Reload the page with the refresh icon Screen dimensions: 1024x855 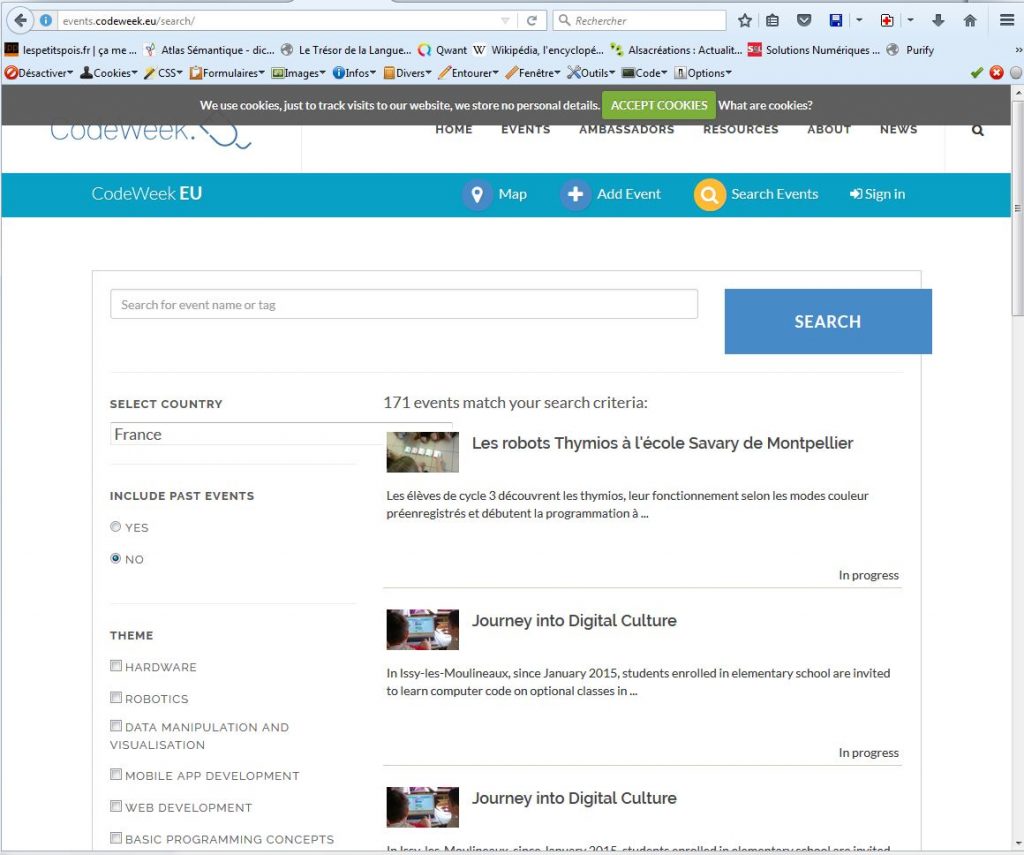point(532,20)
